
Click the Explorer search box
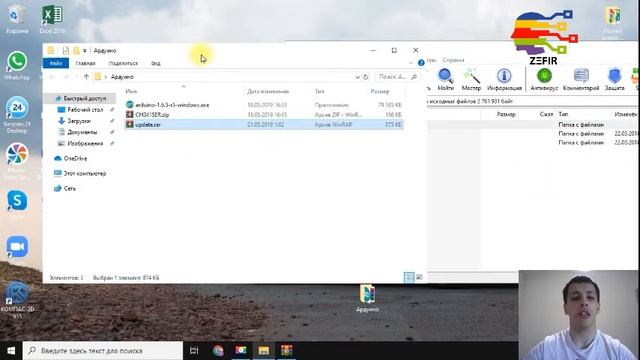(x=397, y=77)
